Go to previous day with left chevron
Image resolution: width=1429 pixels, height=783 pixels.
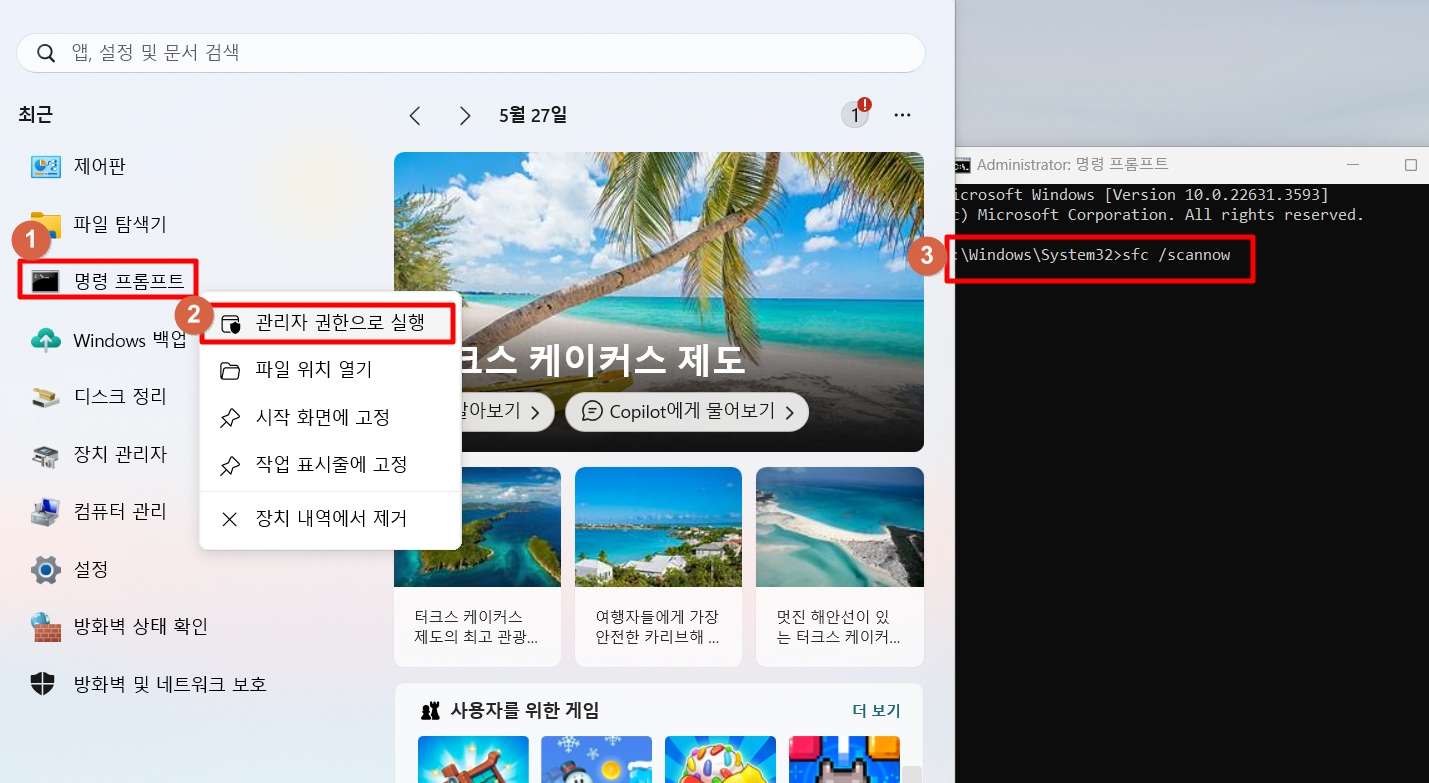click(415, 116)
